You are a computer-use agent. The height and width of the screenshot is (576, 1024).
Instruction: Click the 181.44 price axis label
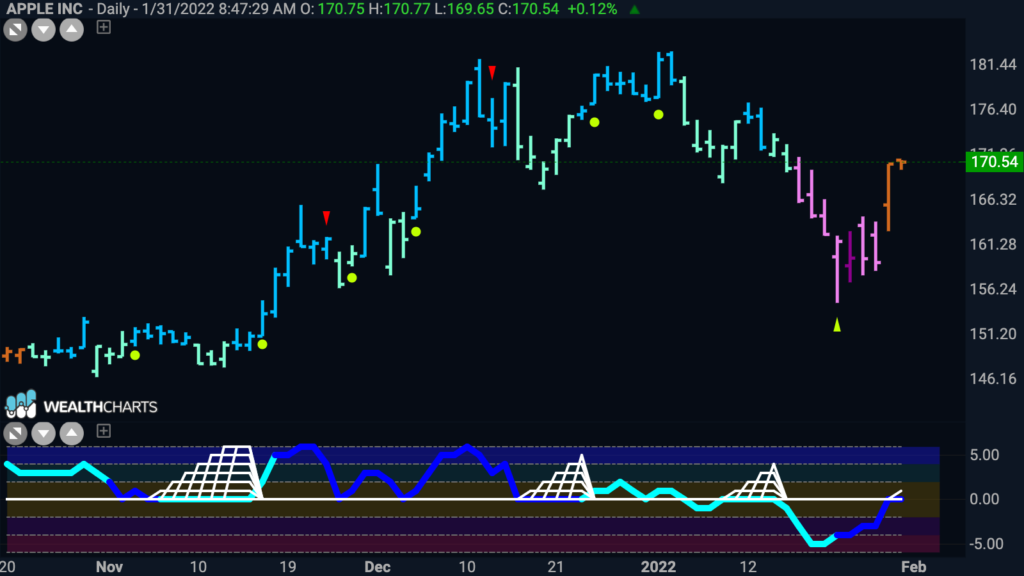tap(993, 65)
